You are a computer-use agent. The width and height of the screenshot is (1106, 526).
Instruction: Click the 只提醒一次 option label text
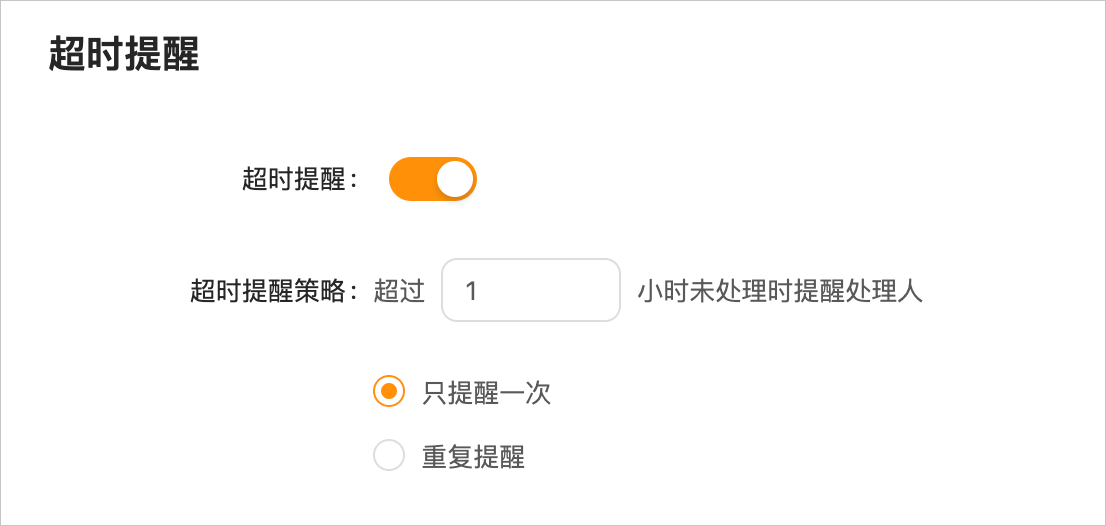tap(486, 392)
